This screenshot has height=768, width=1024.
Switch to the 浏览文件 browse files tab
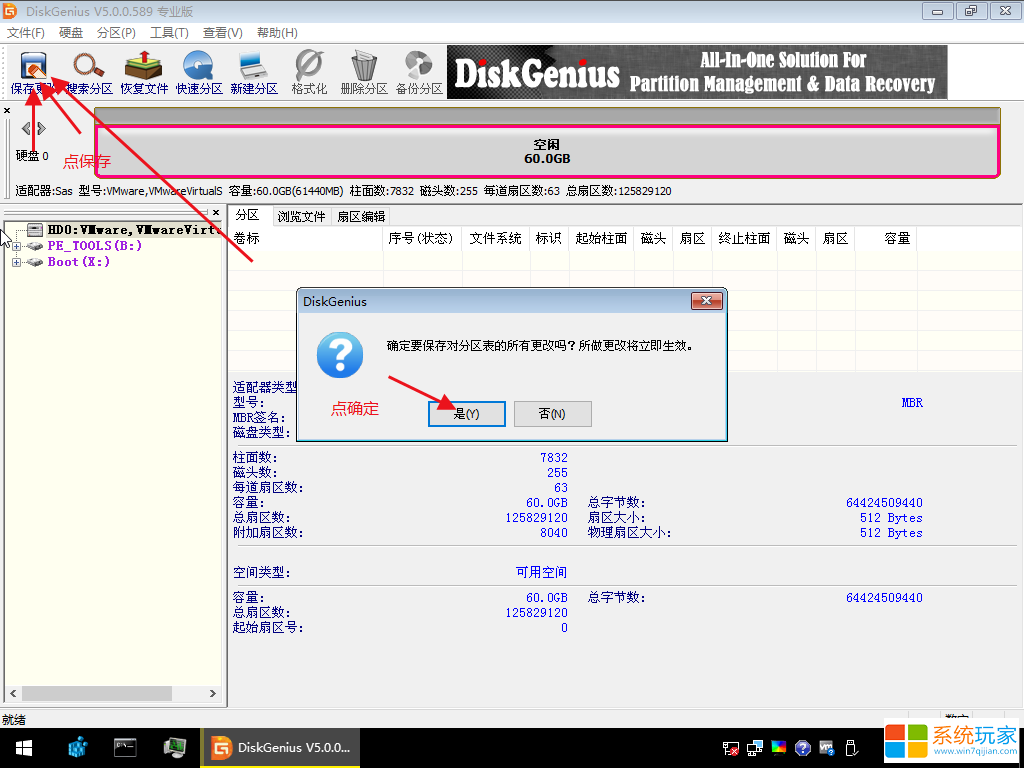(x=301, y=216)
